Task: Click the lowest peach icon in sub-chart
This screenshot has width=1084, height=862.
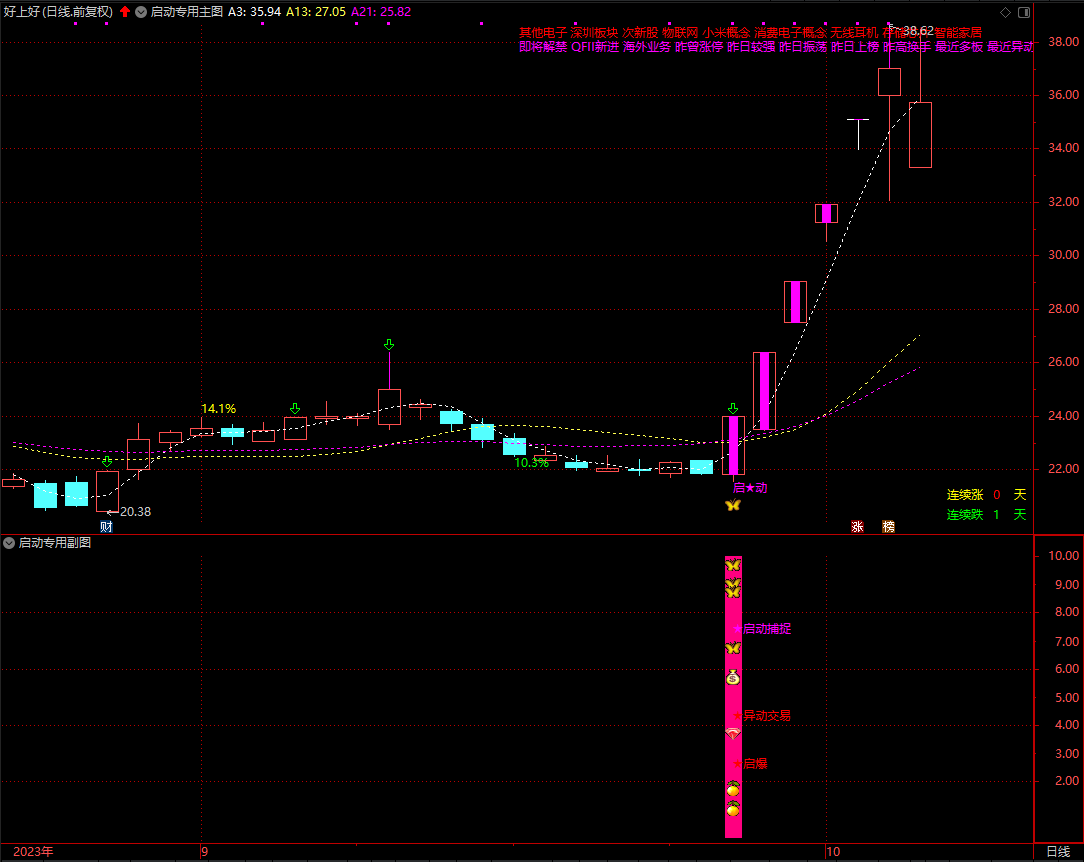Action: pyautogui.click(x=733, y=809)
